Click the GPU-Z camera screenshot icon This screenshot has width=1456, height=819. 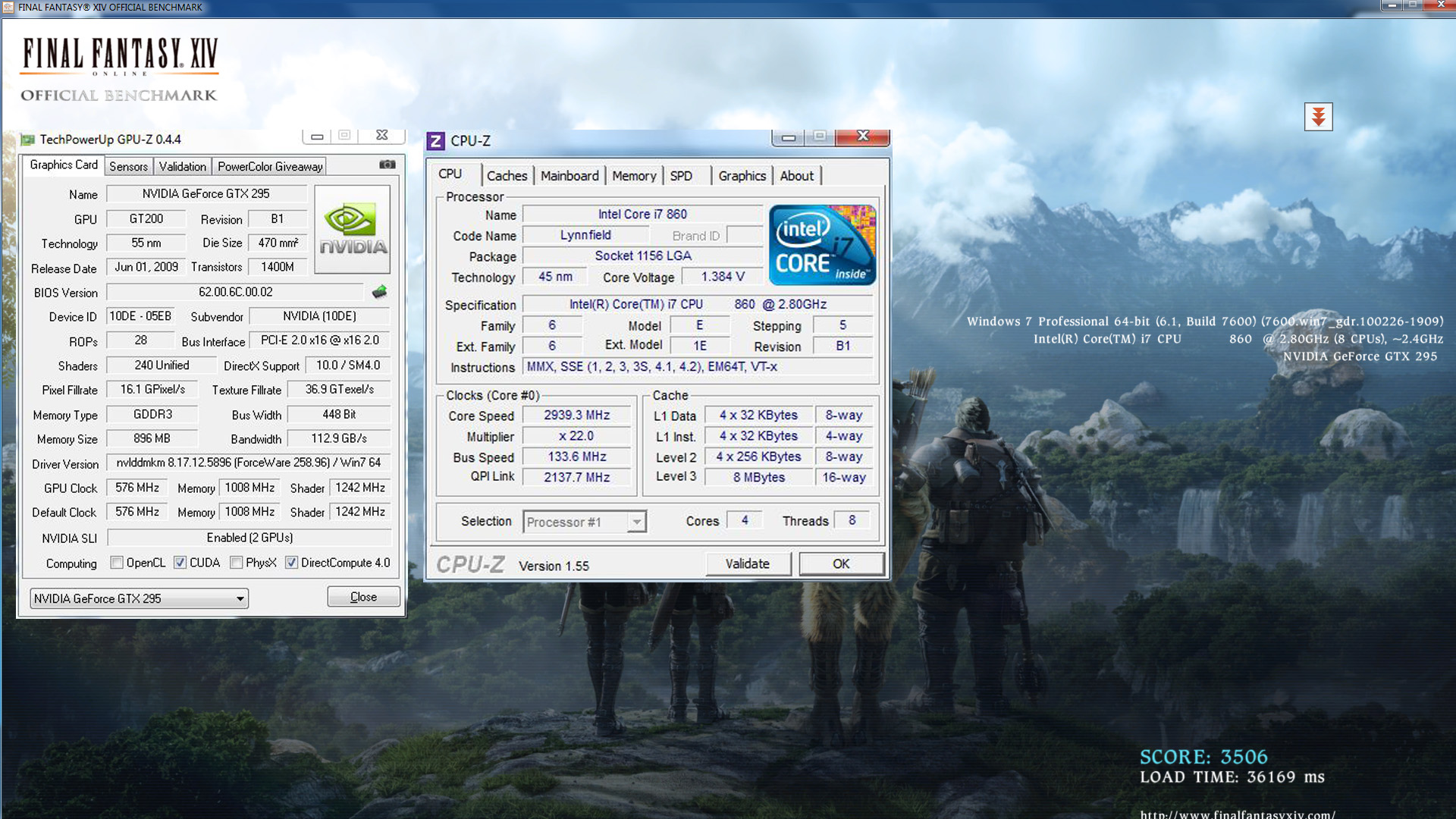tap(388, 165)
